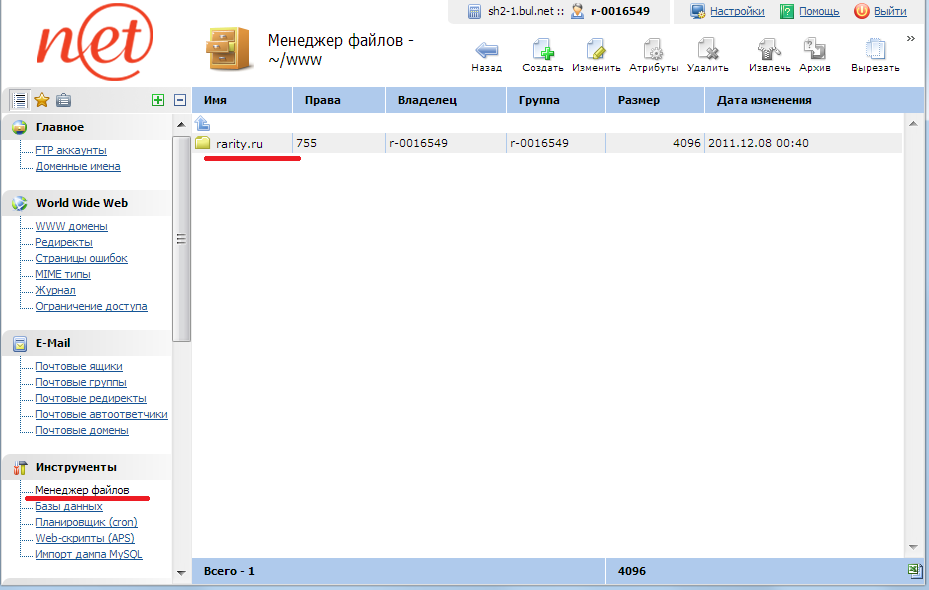Click the Удалить delete icon

click(707, 50)
